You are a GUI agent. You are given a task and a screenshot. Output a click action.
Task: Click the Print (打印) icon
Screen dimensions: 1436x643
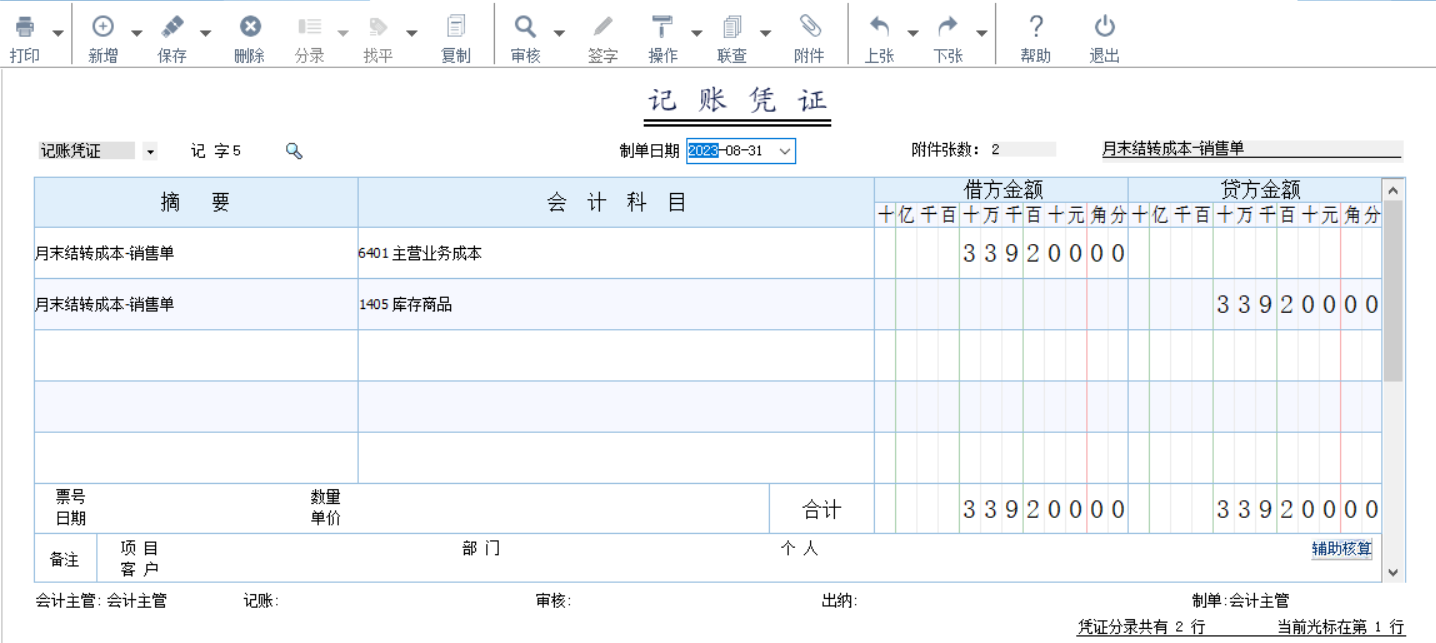pos(25,28)
